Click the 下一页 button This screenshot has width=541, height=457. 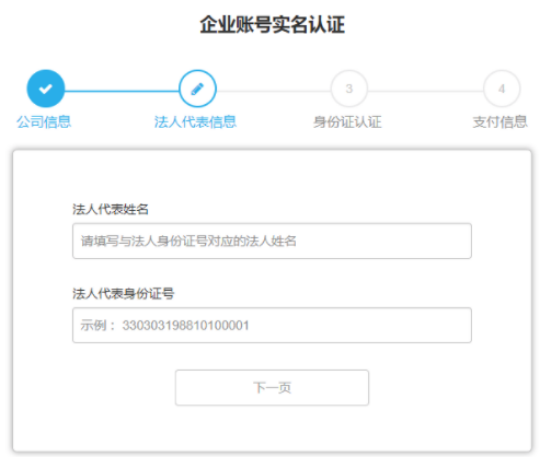272,388
